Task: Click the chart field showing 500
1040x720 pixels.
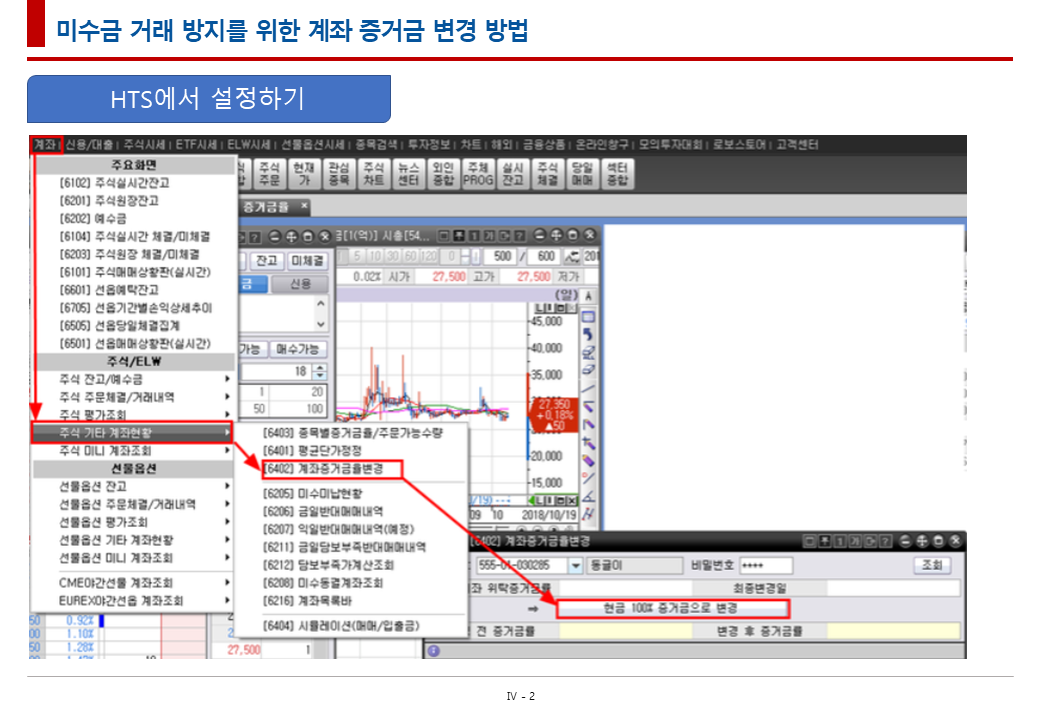Action: pyautogui.click(x=499, y=256)
